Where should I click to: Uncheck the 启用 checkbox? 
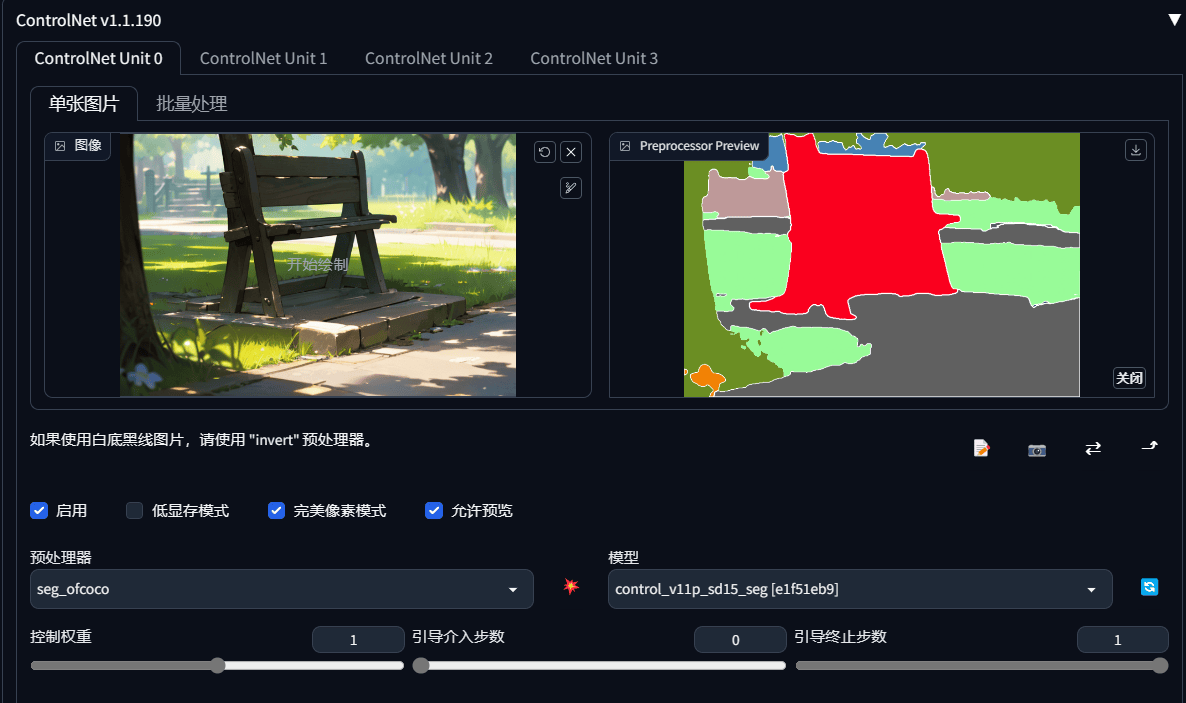(39, 511)
